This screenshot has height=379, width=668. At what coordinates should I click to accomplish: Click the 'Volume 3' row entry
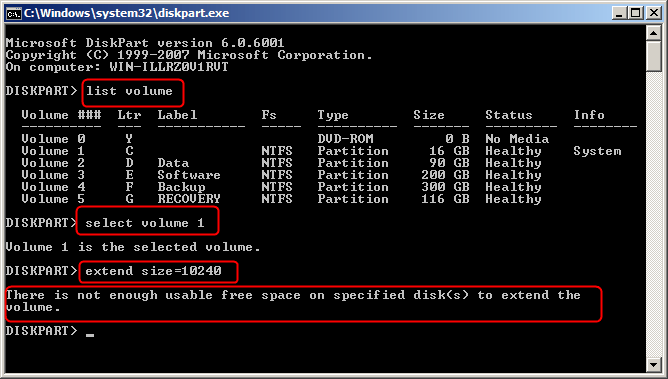(53, 175)
